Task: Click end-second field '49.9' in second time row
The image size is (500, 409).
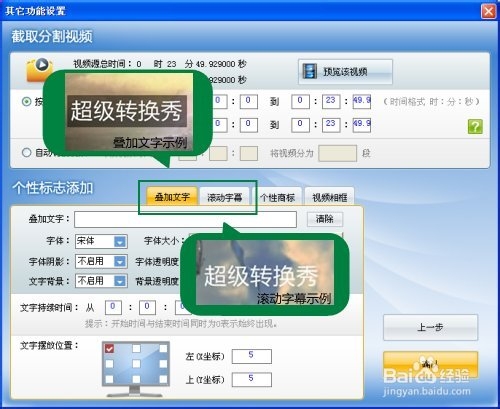Action: click(362, 125)
